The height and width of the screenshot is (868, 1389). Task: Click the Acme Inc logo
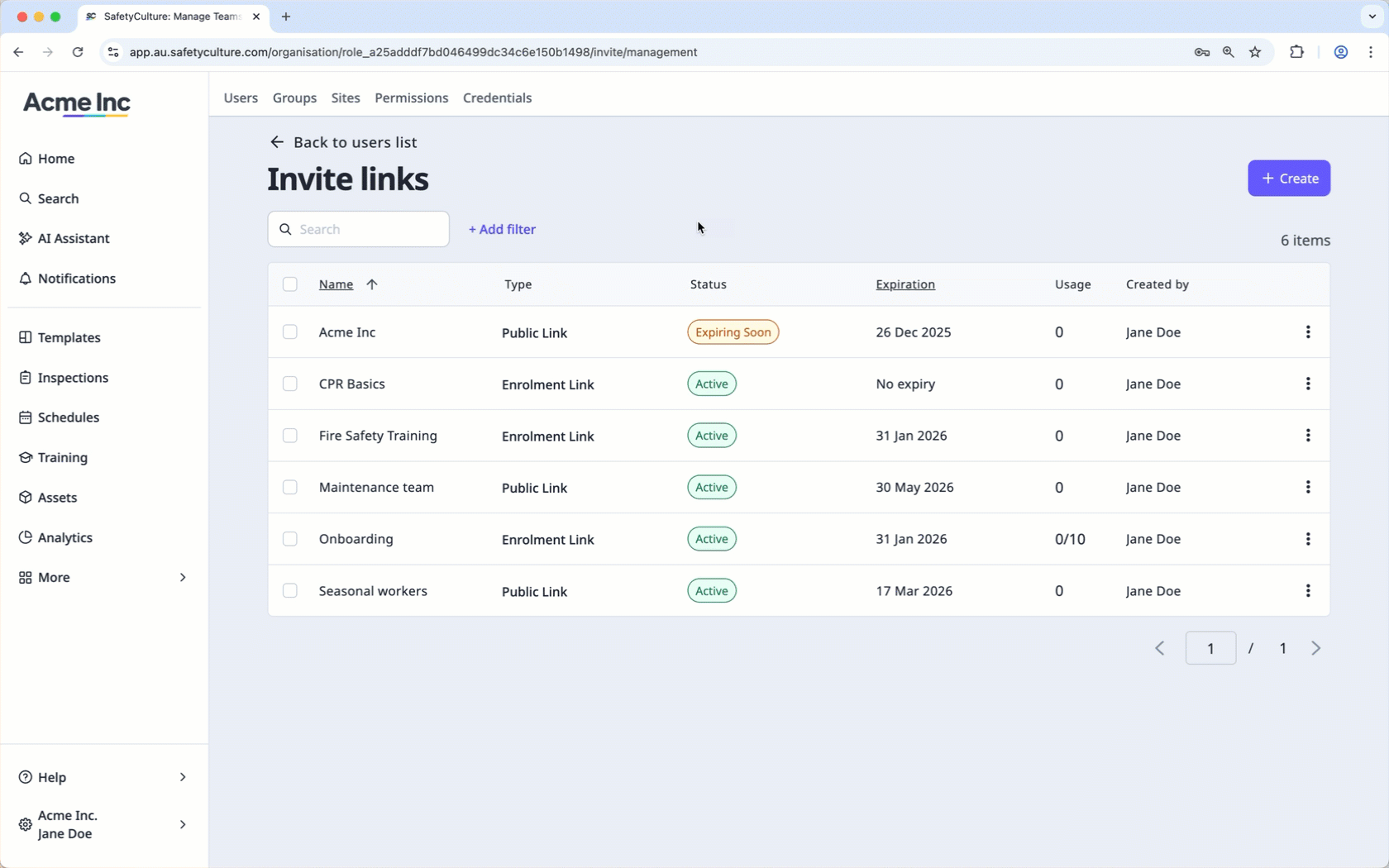77,103
